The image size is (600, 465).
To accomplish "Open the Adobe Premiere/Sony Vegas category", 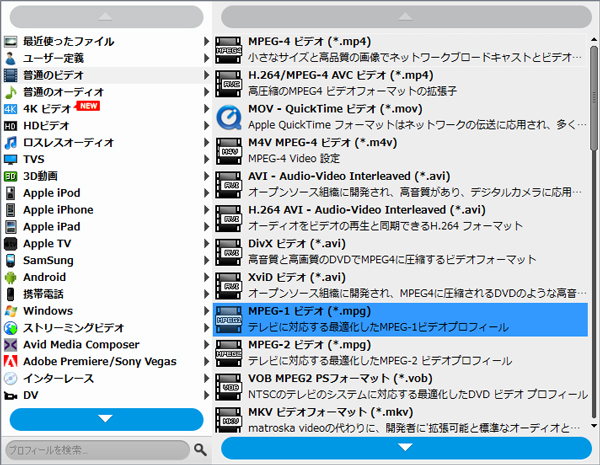I will tap(107, 361).
